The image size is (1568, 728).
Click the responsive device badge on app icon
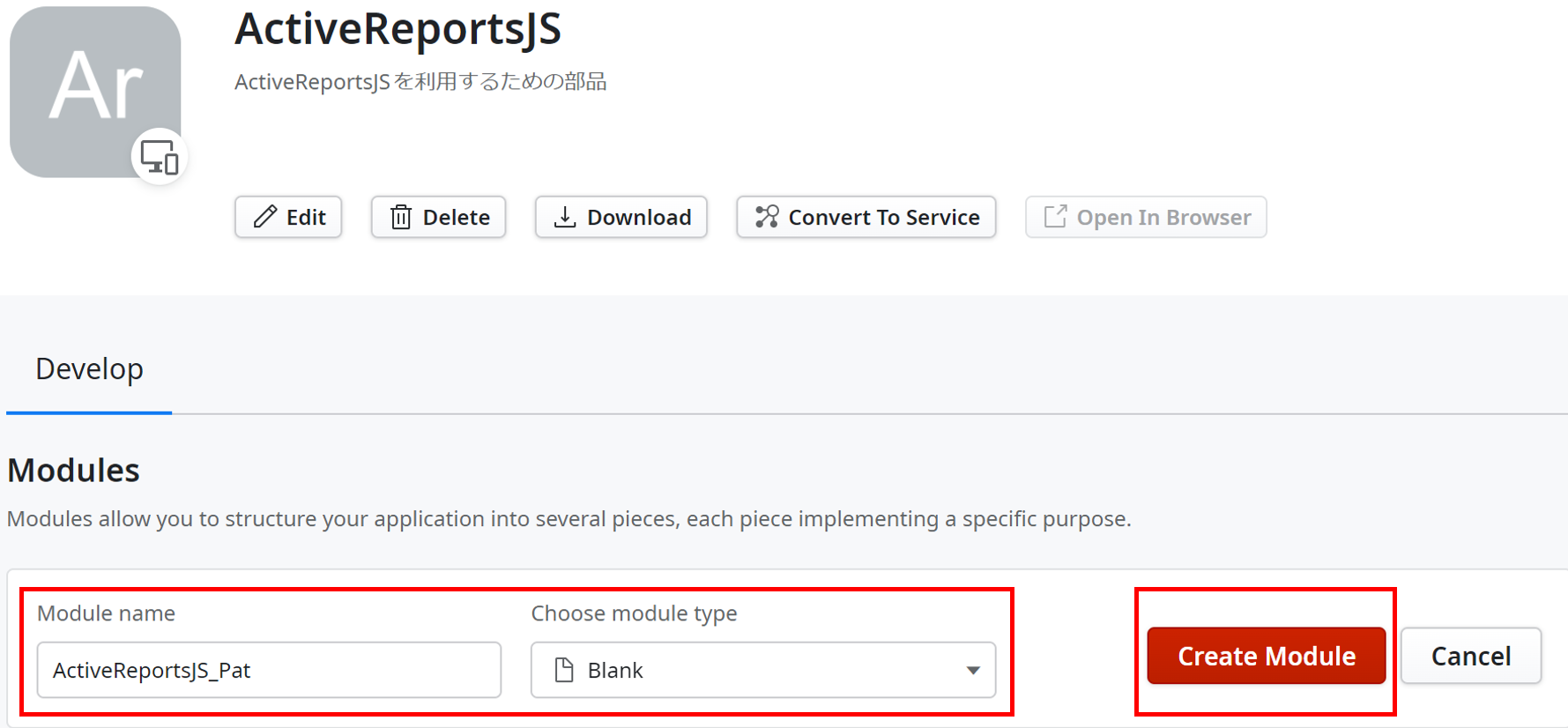(x=160, y=157)
